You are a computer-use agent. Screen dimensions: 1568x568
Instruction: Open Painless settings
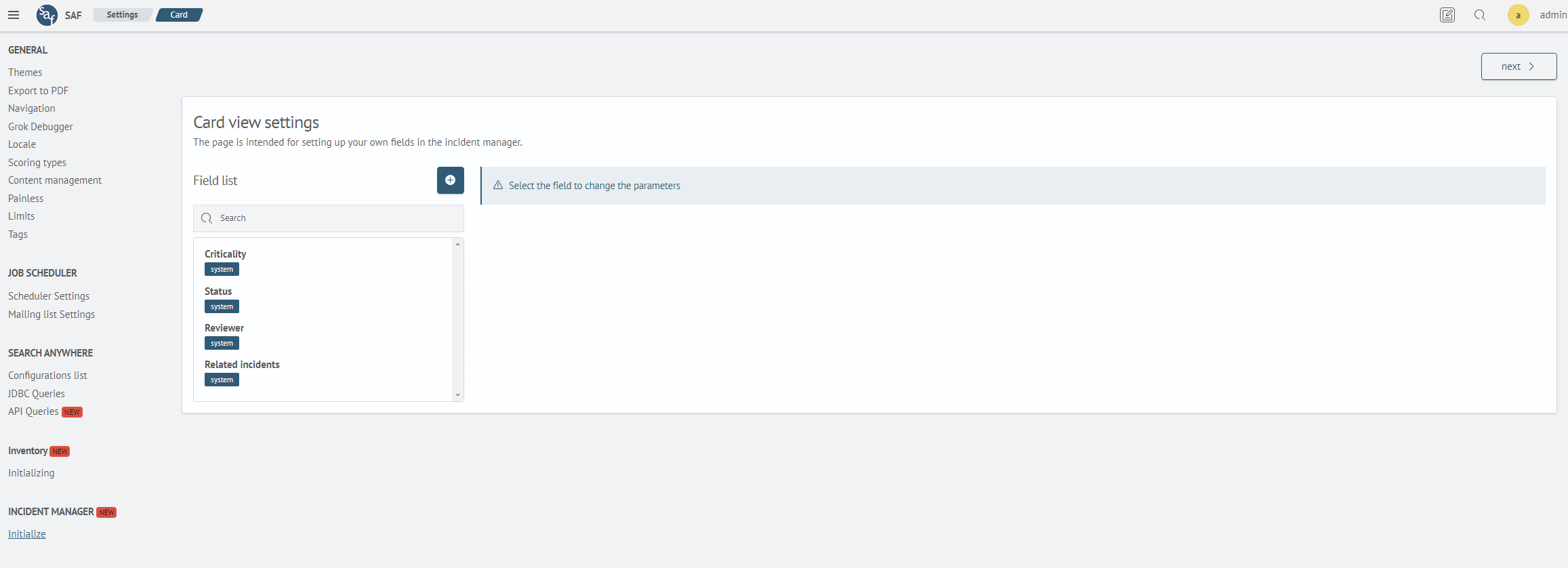(x=26, y=199)
